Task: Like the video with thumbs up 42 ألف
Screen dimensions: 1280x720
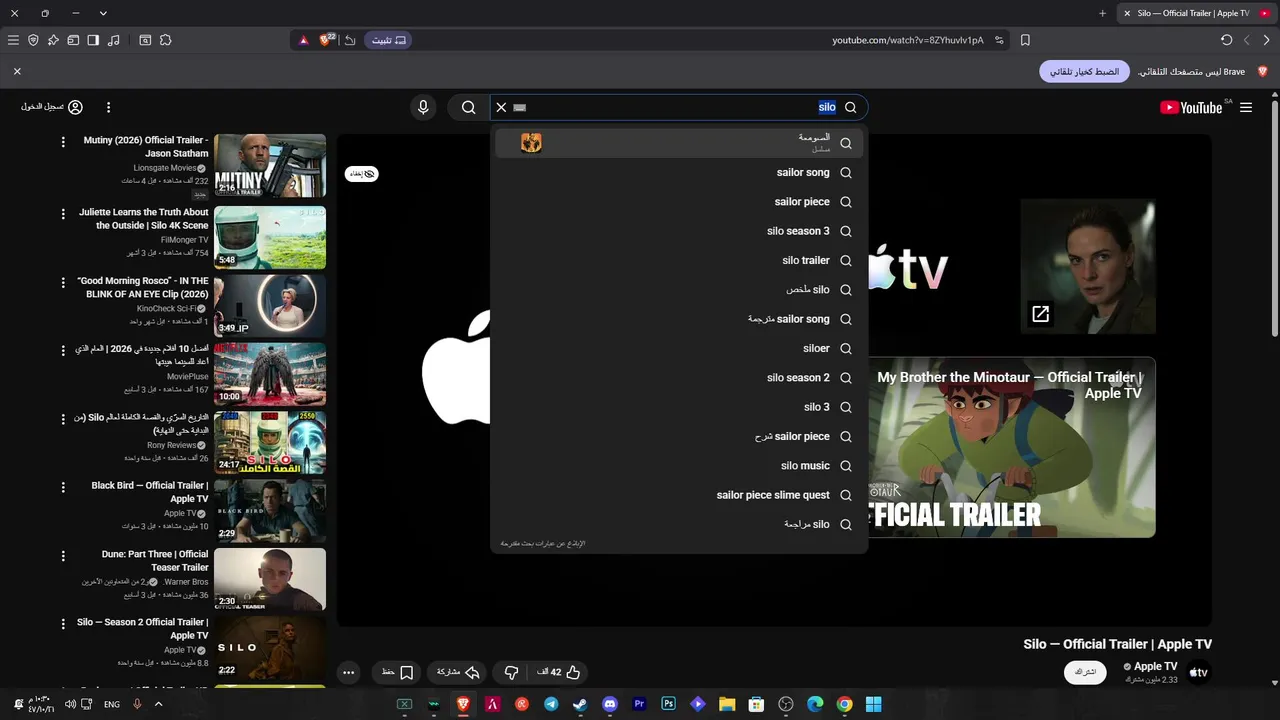Action: 559,672
